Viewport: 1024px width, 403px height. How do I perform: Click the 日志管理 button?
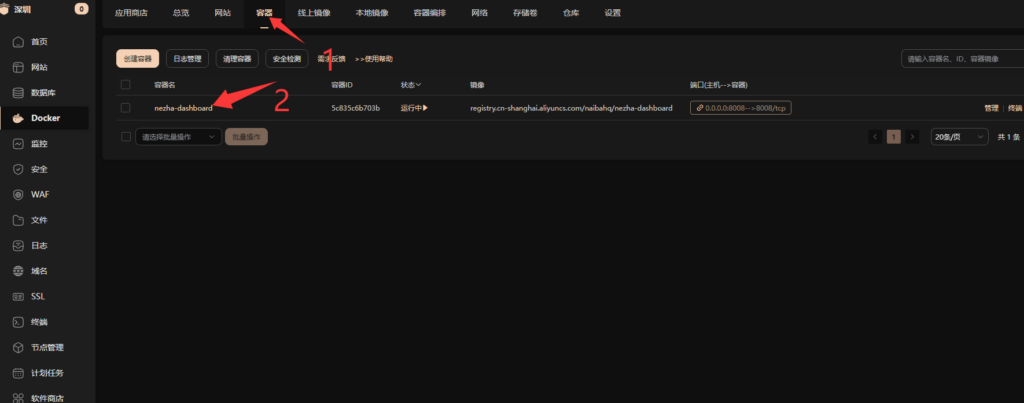click(x=187, y=59)
